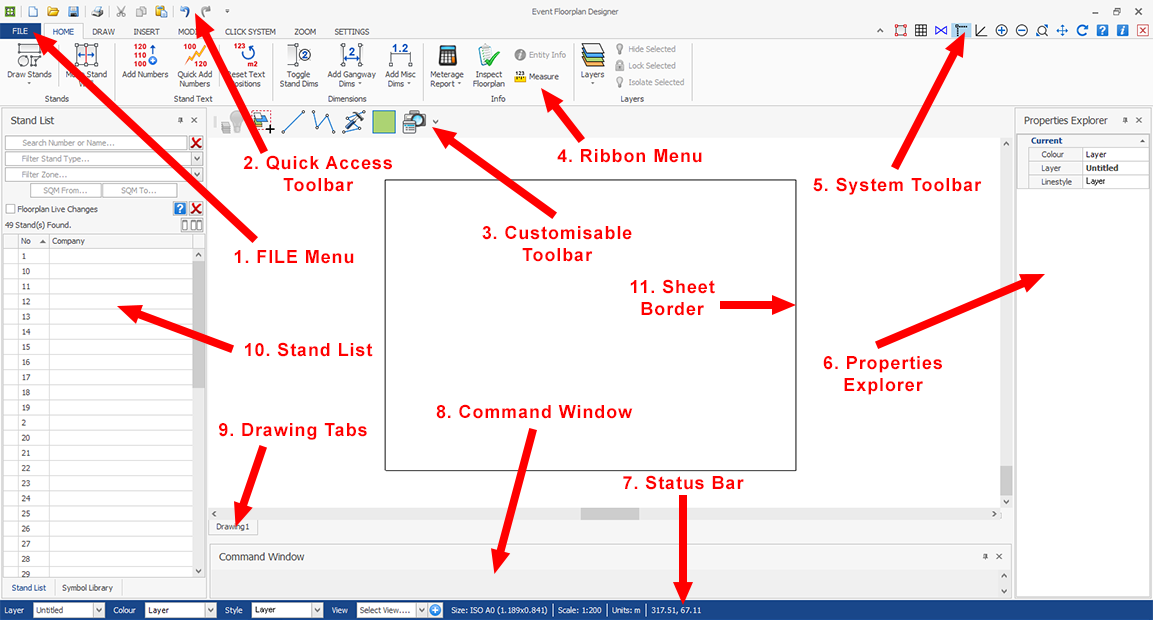The width and height of the screenshot is (1153, 620).
Task: Click the Quick Add Numbers tool
Action: [x=195, y=65]
